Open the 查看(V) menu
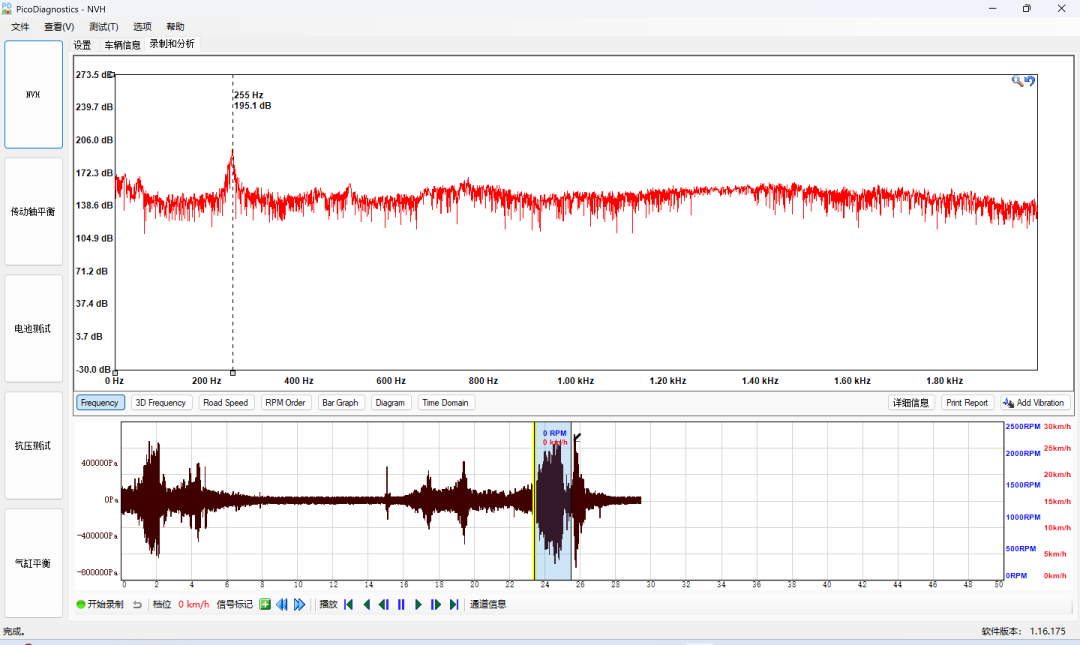The image size is (1080, 645). click(59, 27)
